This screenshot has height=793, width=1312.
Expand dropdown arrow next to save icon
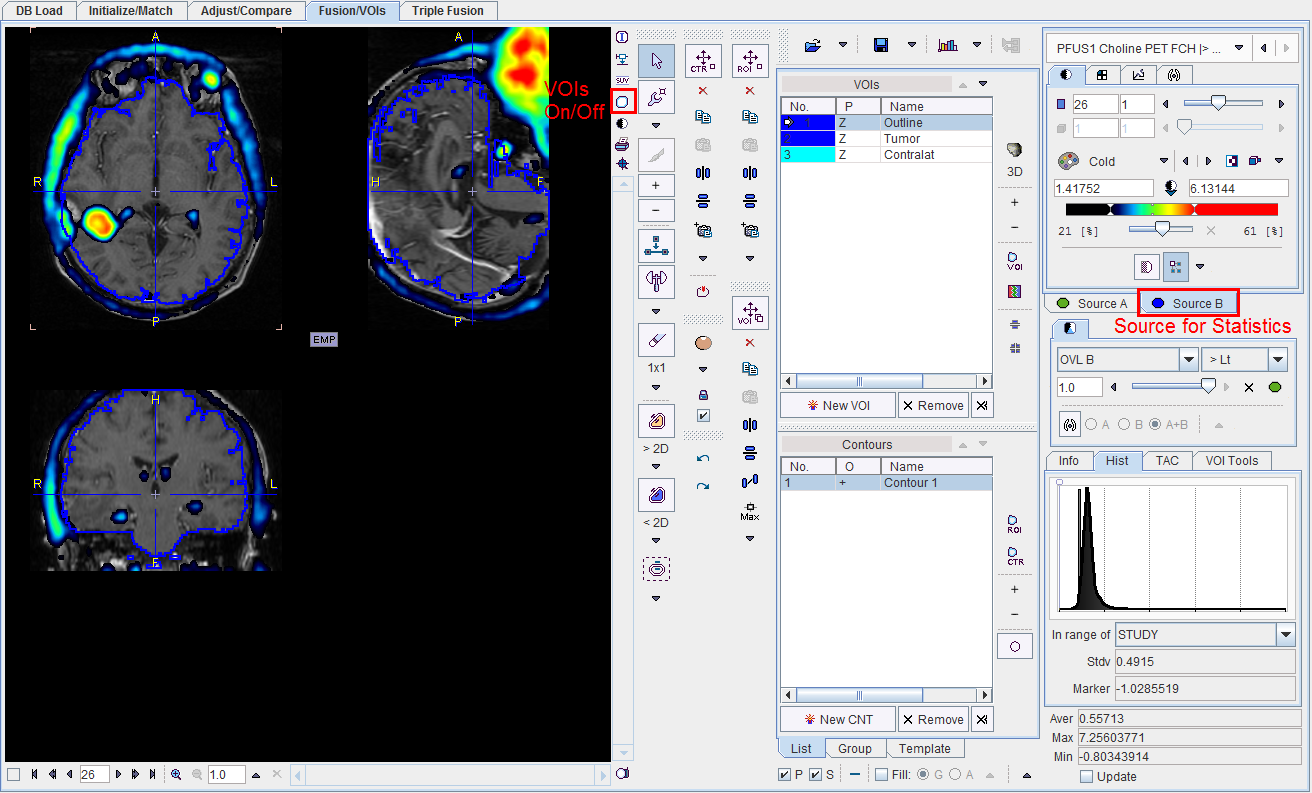(x=911, y=45)
